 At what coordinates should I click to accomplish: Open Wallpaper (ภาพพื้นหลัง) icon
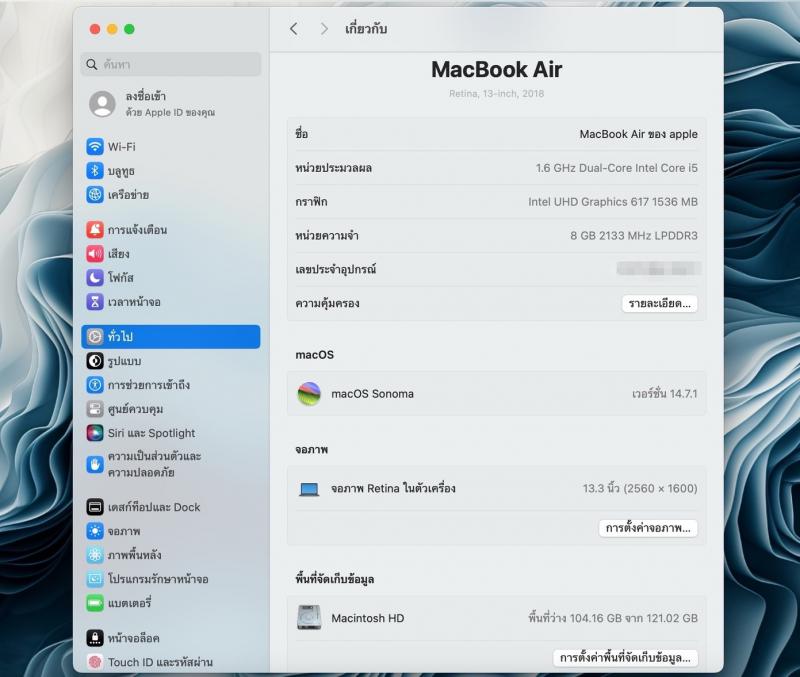(95, 555)
